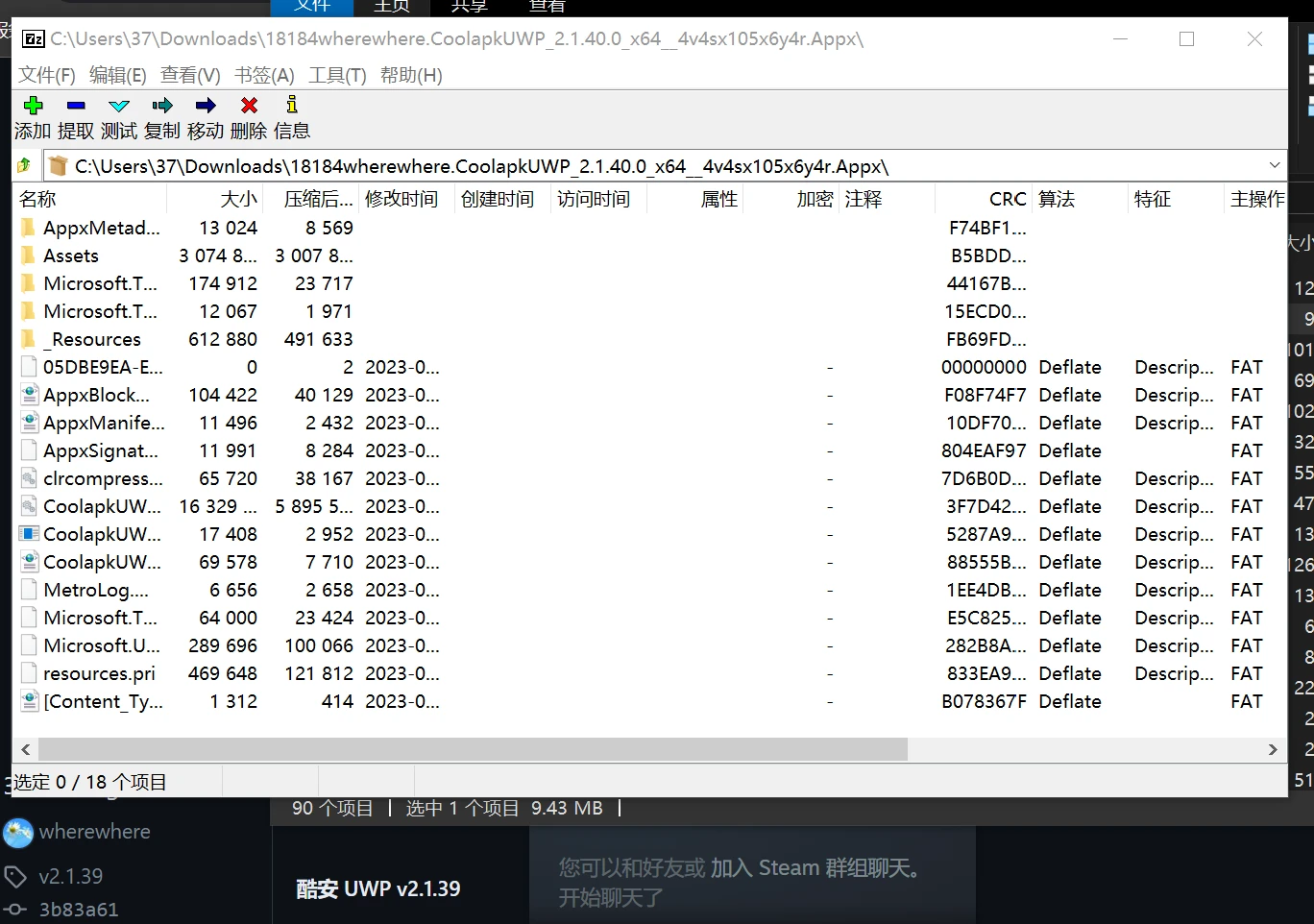Click CRC value F08F74F7
The image size is (1314, 924).
[x=985, y=395]
